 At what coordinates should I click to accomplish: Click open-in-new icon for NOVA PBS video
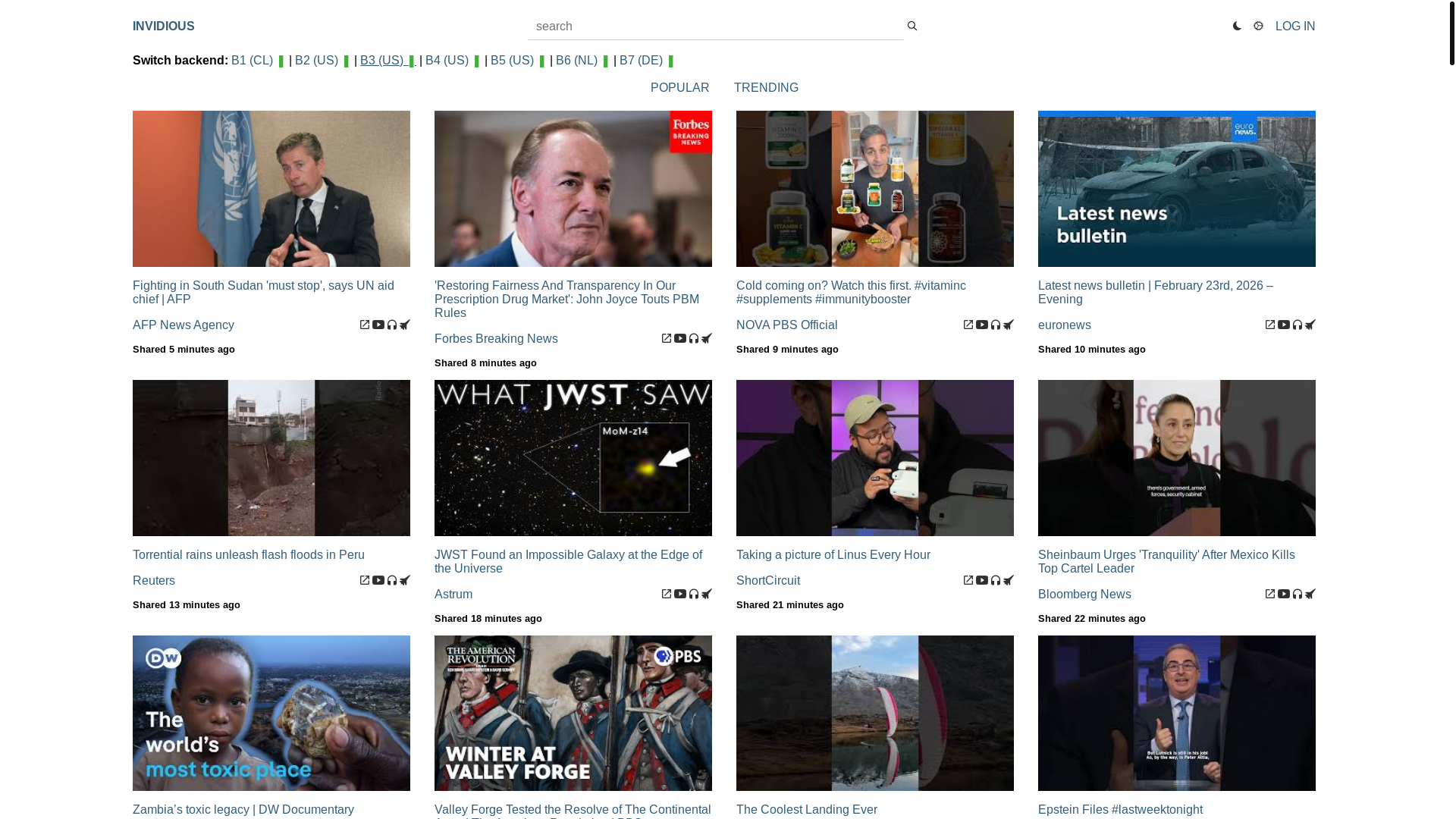pyautogui.click(x=968, y=325)
